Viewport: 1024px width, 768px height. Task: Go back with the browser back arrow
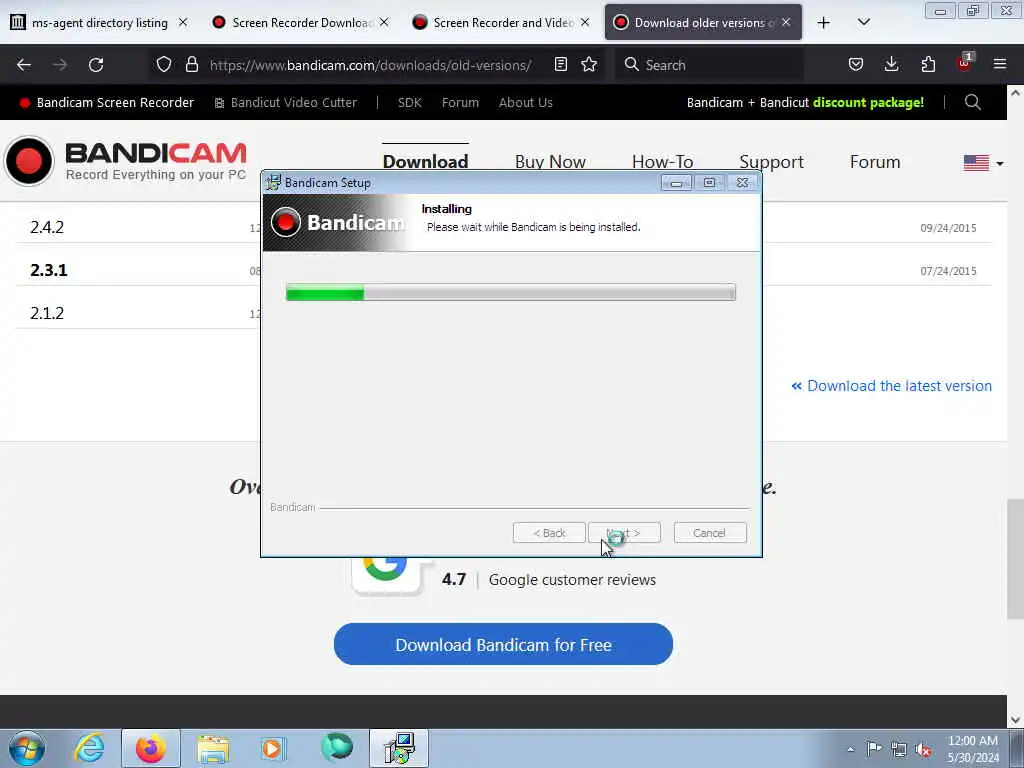(24, 65)
